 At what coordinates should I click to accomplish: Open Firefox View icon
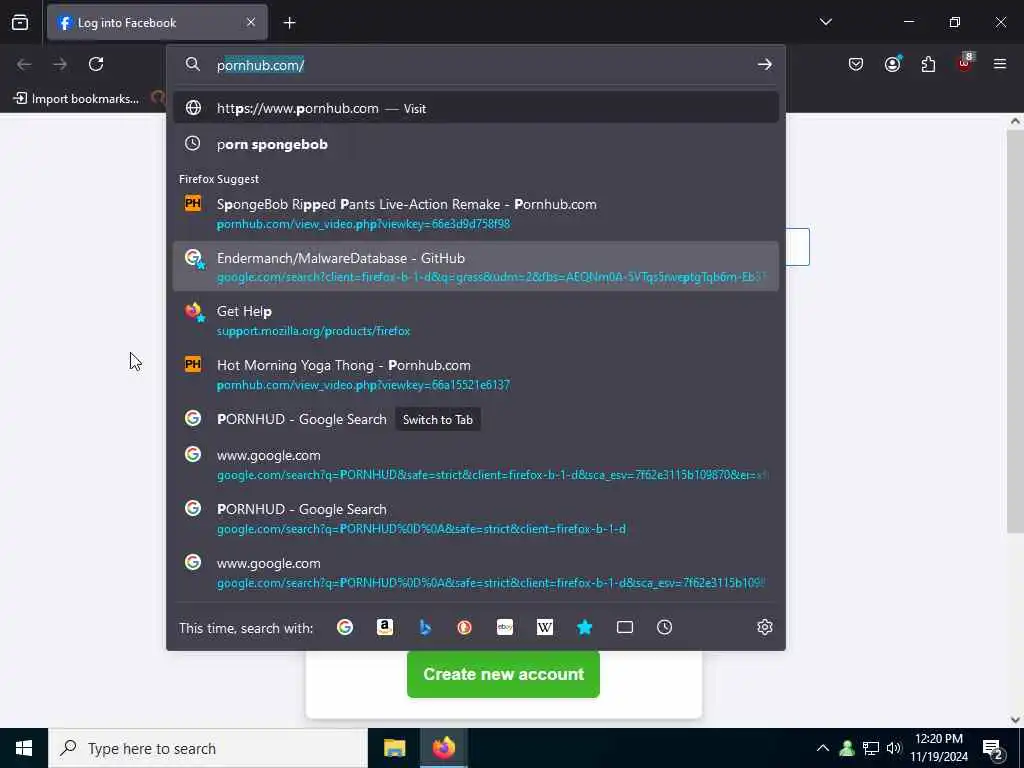[20, 23]
